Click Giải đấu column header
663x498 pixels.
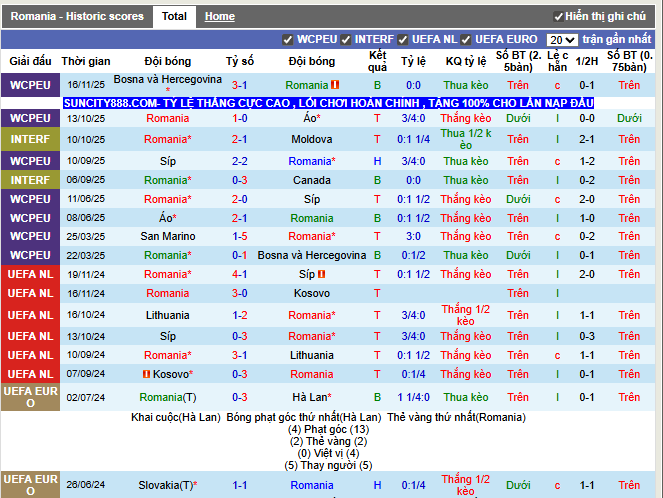[30, 61]
